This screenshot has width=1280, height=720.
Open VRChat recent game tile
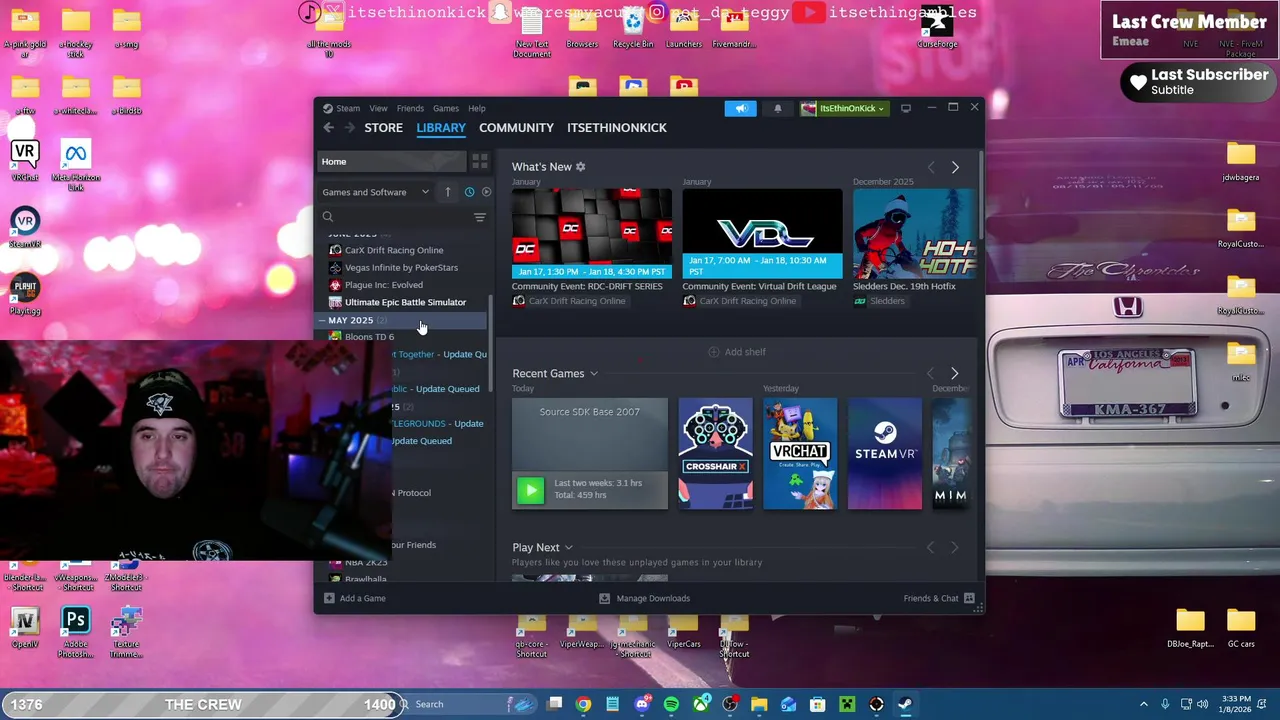pyautogui.click(x=800, y=453)
